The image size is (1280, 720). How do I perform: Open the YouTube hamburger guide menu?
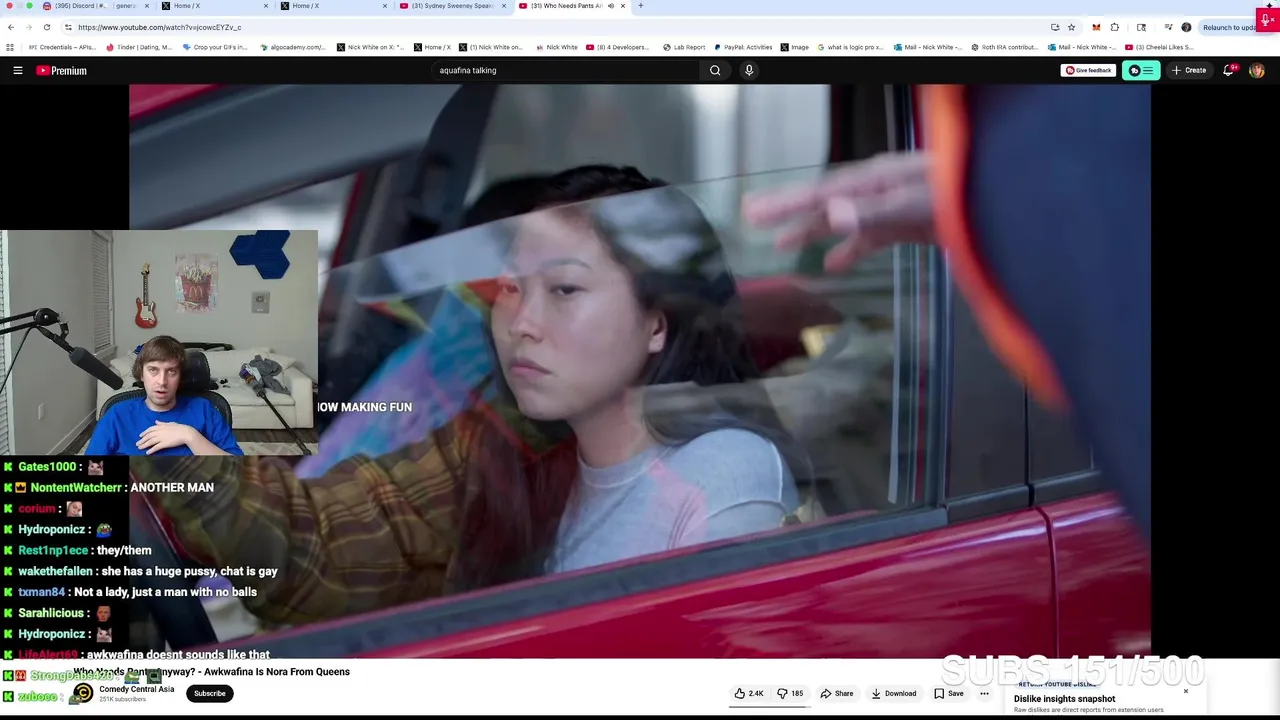17,70
